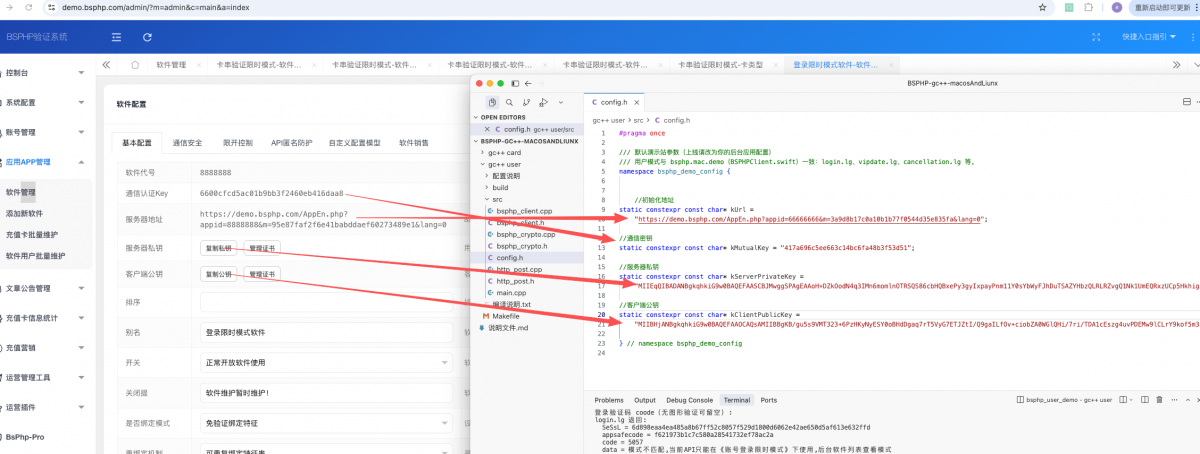
Task: Open the Problems panel tab
Action: click(x=609, y=400)
